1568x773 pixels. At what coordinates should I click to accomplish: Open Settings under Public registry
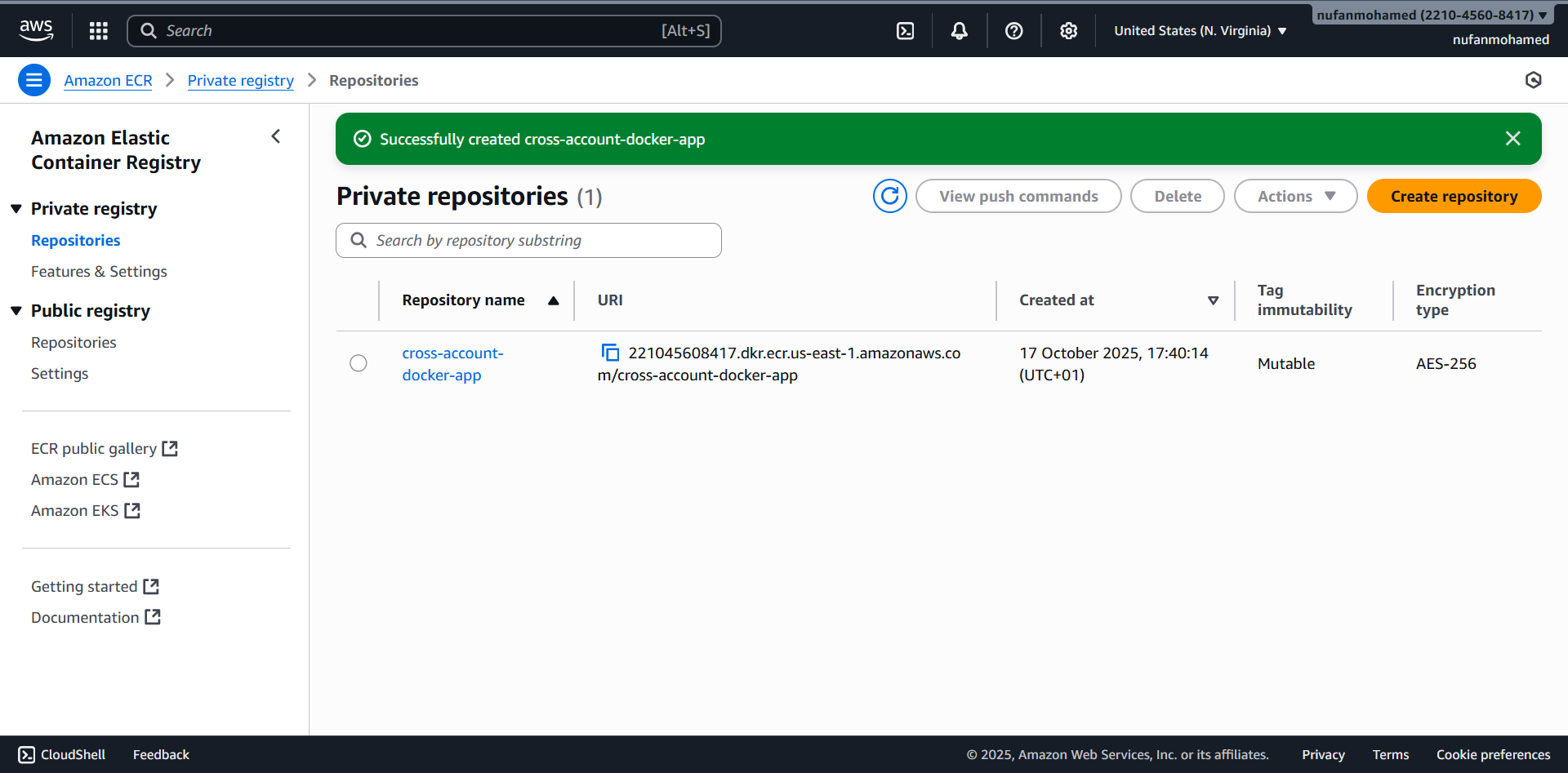[x=60, y=373]
